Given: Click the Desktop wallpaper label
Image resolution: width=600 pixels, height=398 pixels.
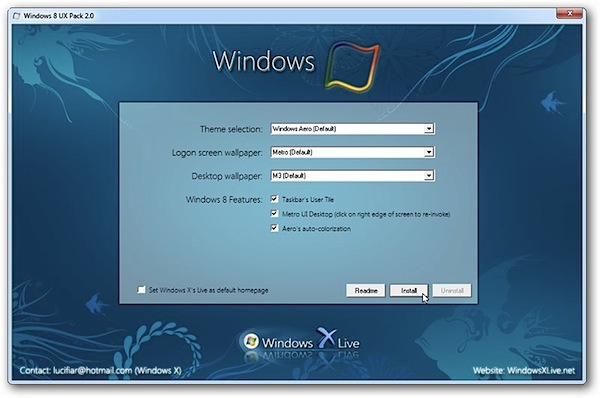Looking at the screenshot, I should point(227,176).
